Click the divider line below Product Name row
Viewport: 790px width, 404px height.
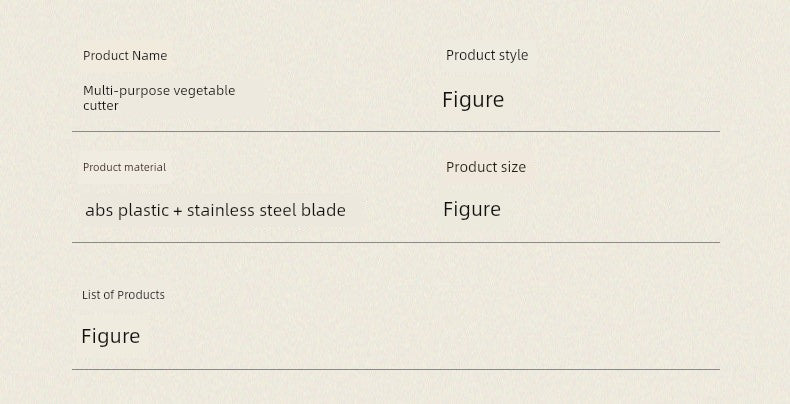(x=396, y=131)
